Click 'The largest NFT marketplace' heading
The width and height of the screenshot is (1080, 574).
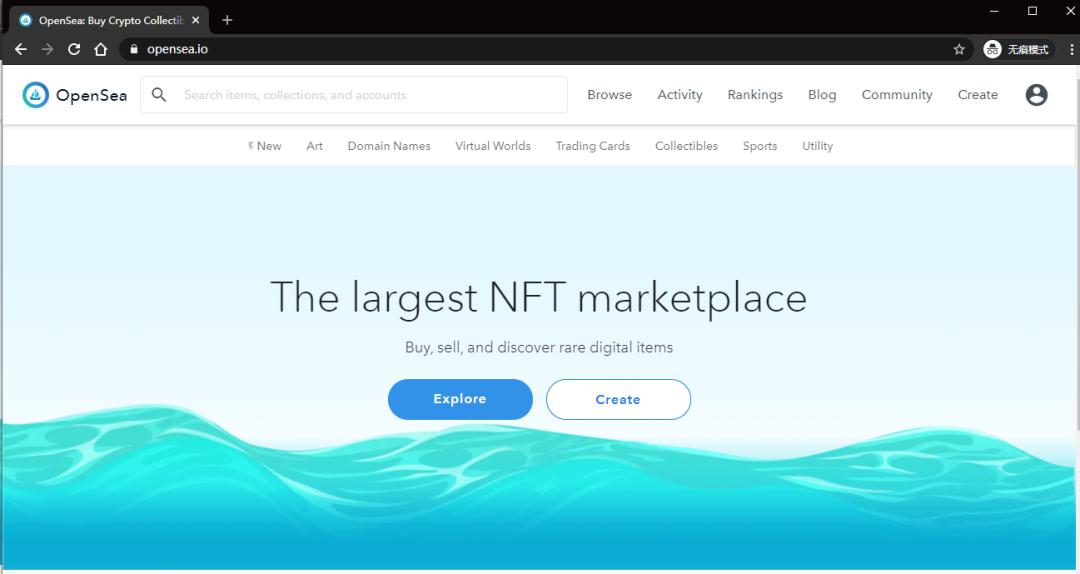[538, 298]
